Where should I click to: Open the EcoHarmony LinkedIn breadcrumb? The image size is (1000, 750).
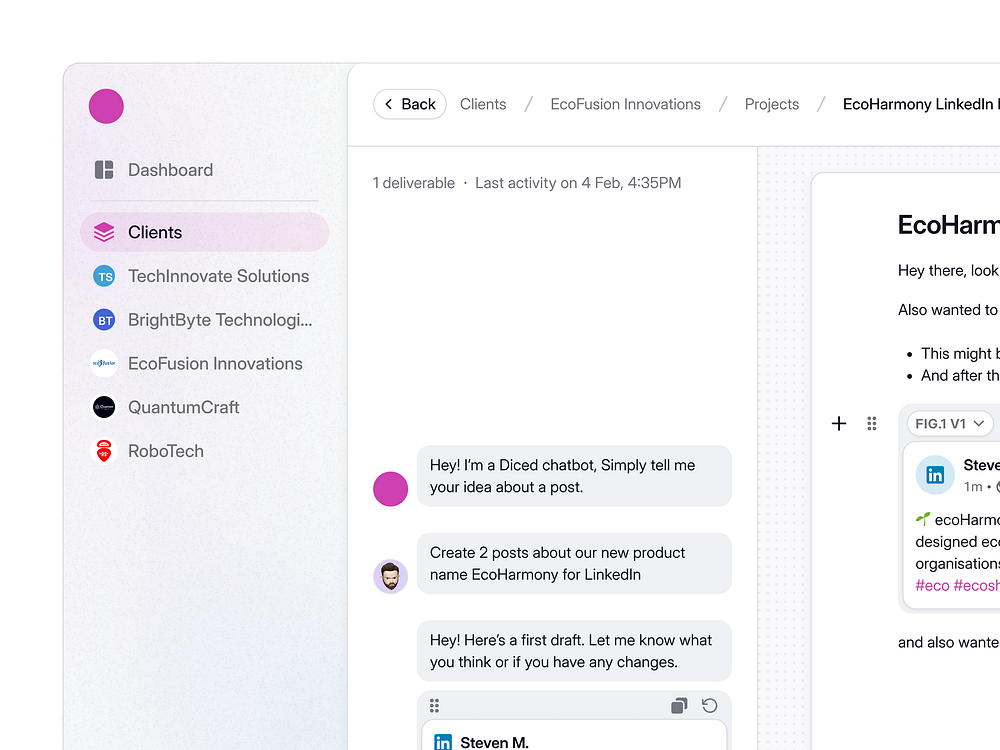pyautogui.click(x=921, y=104)
